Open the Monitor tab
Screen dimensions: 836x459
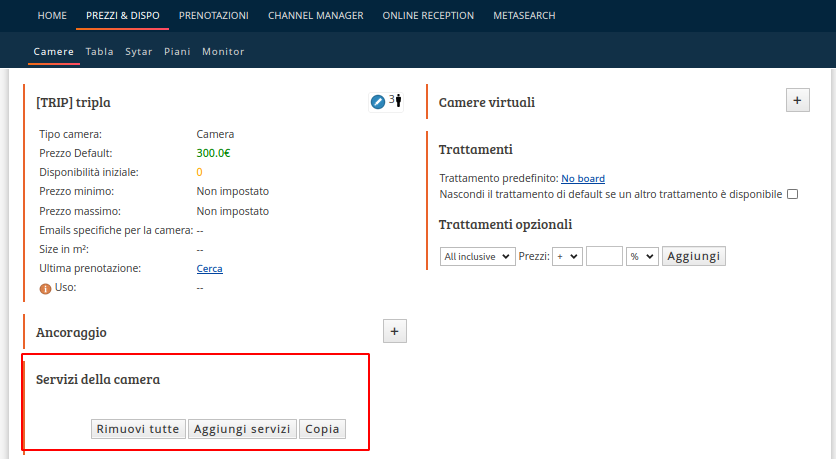223,52
